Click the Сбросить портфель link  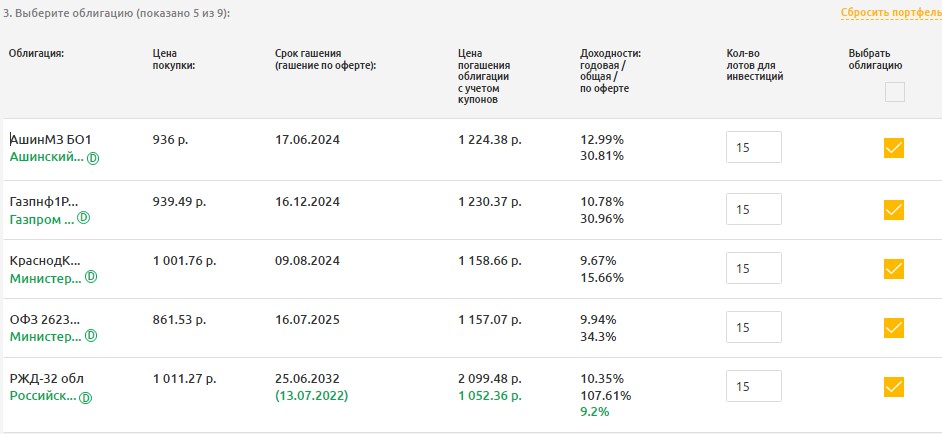coord(891,12)
